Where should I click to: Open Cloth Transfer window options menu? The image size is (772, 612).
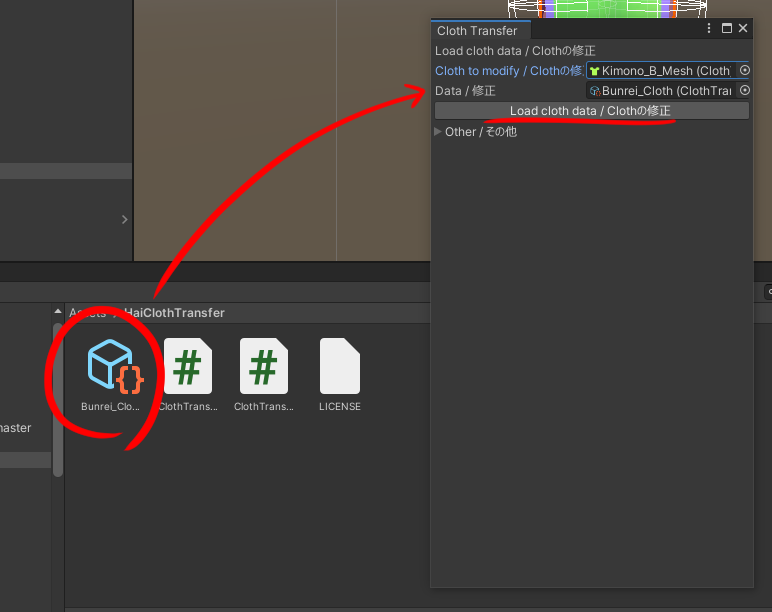tap(710, 29)
